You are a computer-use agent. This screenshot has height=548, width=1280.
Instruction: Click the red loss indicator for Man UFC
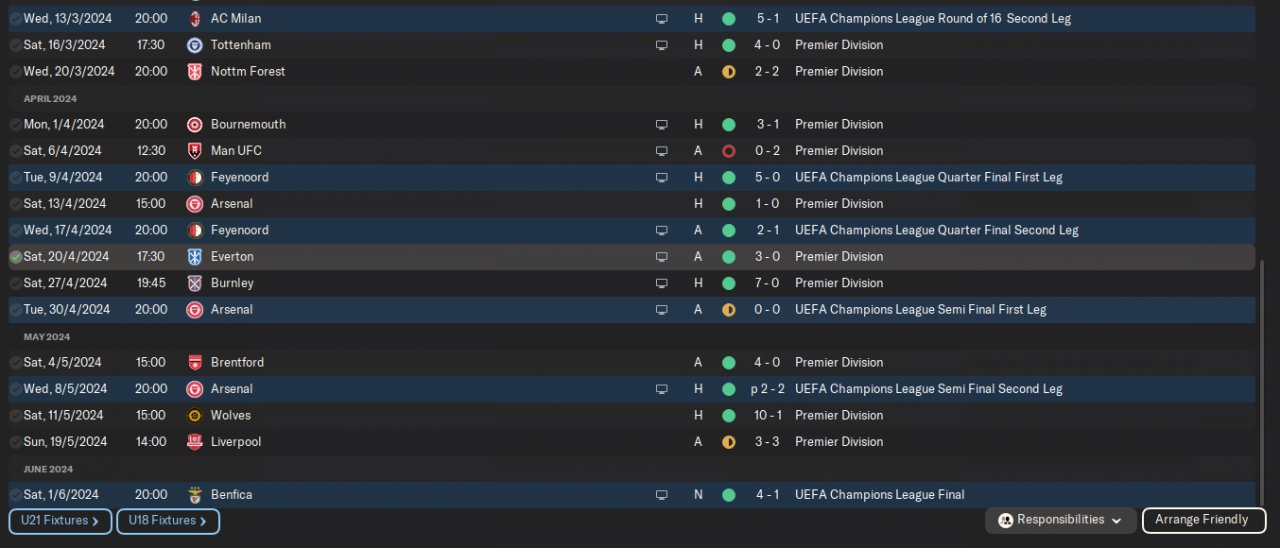tap(728, 151)
